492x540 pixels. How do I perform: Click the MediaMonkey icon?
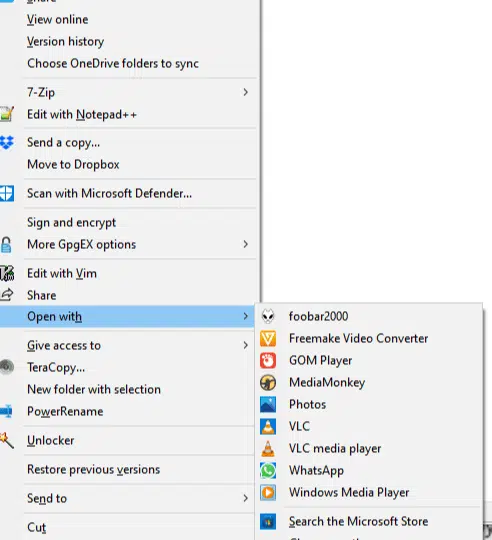point(268,382)
